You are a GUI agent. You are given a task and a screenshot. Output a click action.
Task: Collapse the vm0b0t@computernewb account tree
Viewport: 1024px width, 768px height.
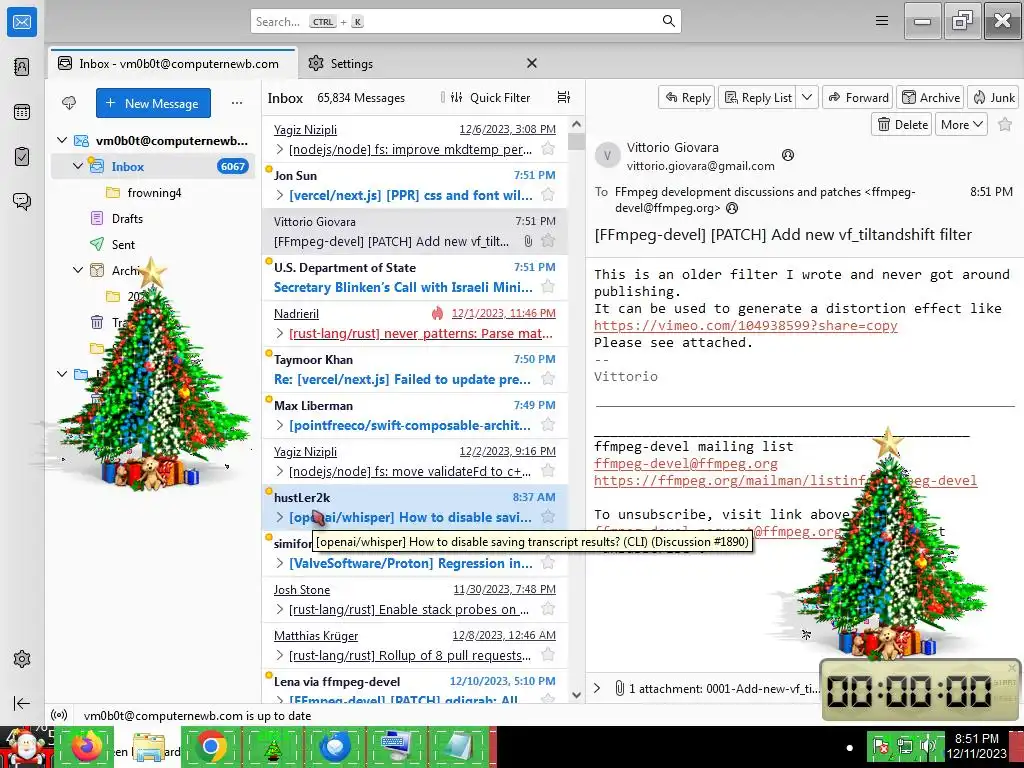click(62, 140)
